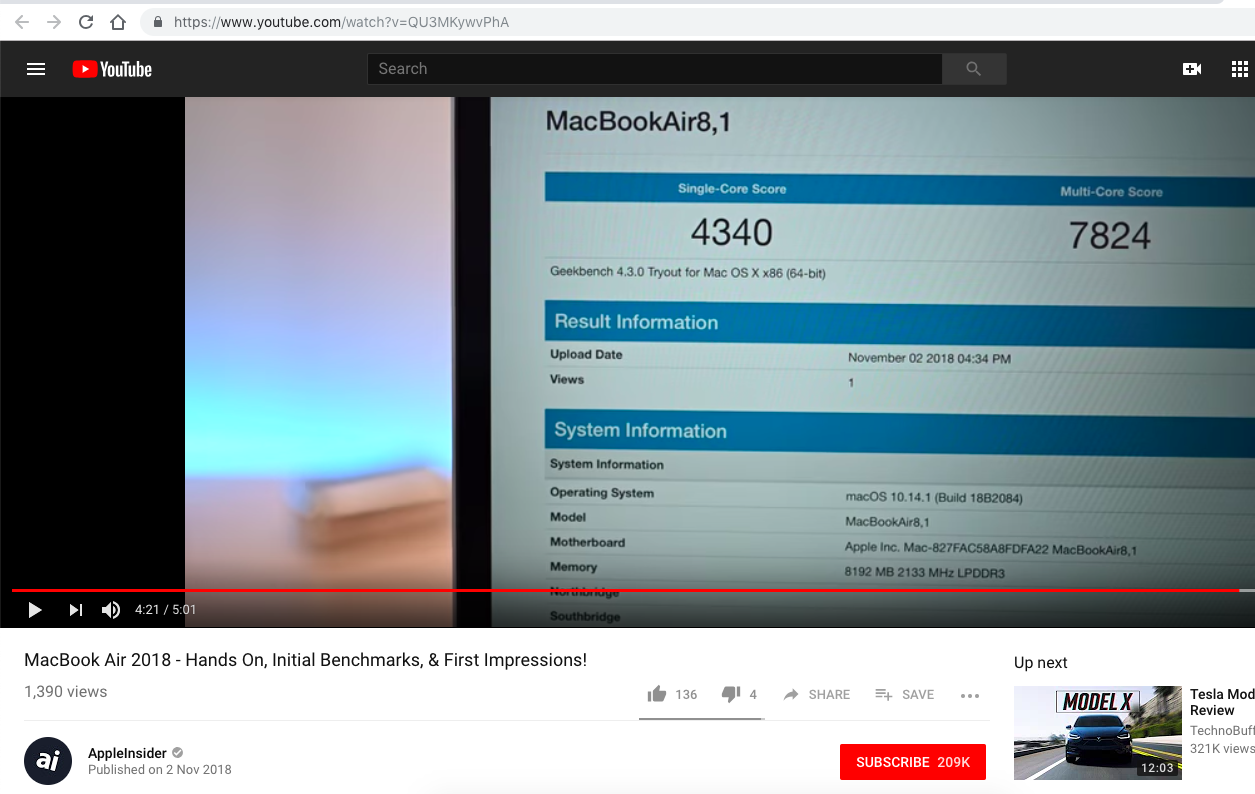
Task: Click the 4:21 / 5:01 time display
Action: 166,610
